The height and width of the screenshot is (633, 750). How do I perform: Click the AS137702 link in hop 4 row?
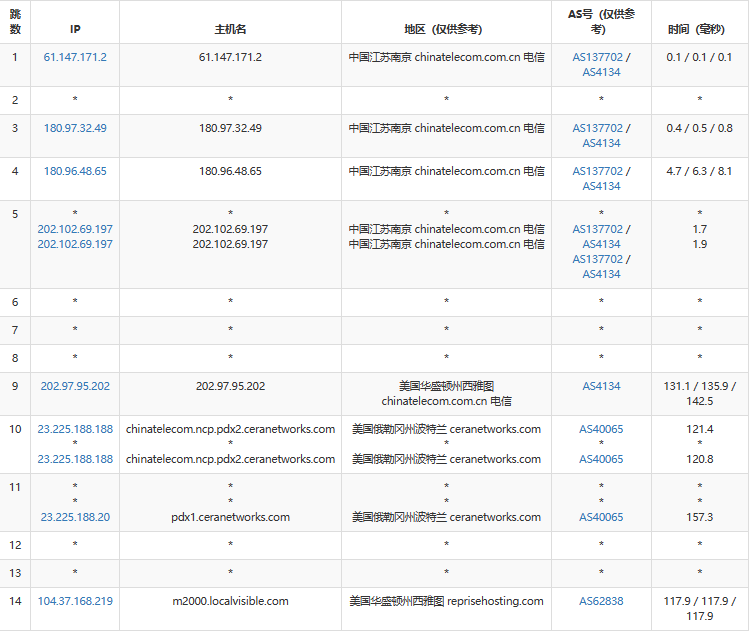597,171
